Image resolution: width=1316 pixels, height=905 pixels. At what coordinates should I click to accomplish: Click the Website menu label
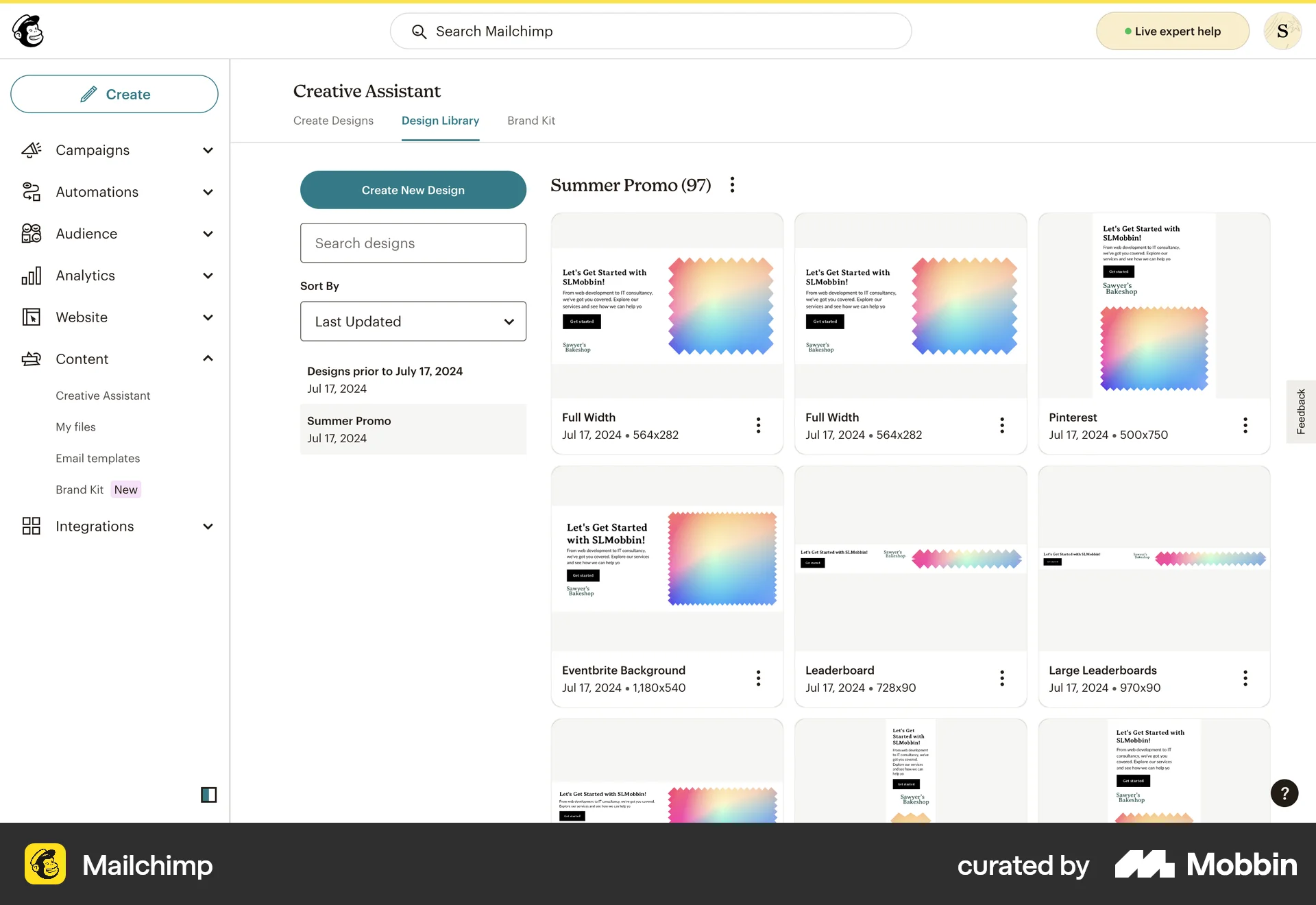(82, 317)
